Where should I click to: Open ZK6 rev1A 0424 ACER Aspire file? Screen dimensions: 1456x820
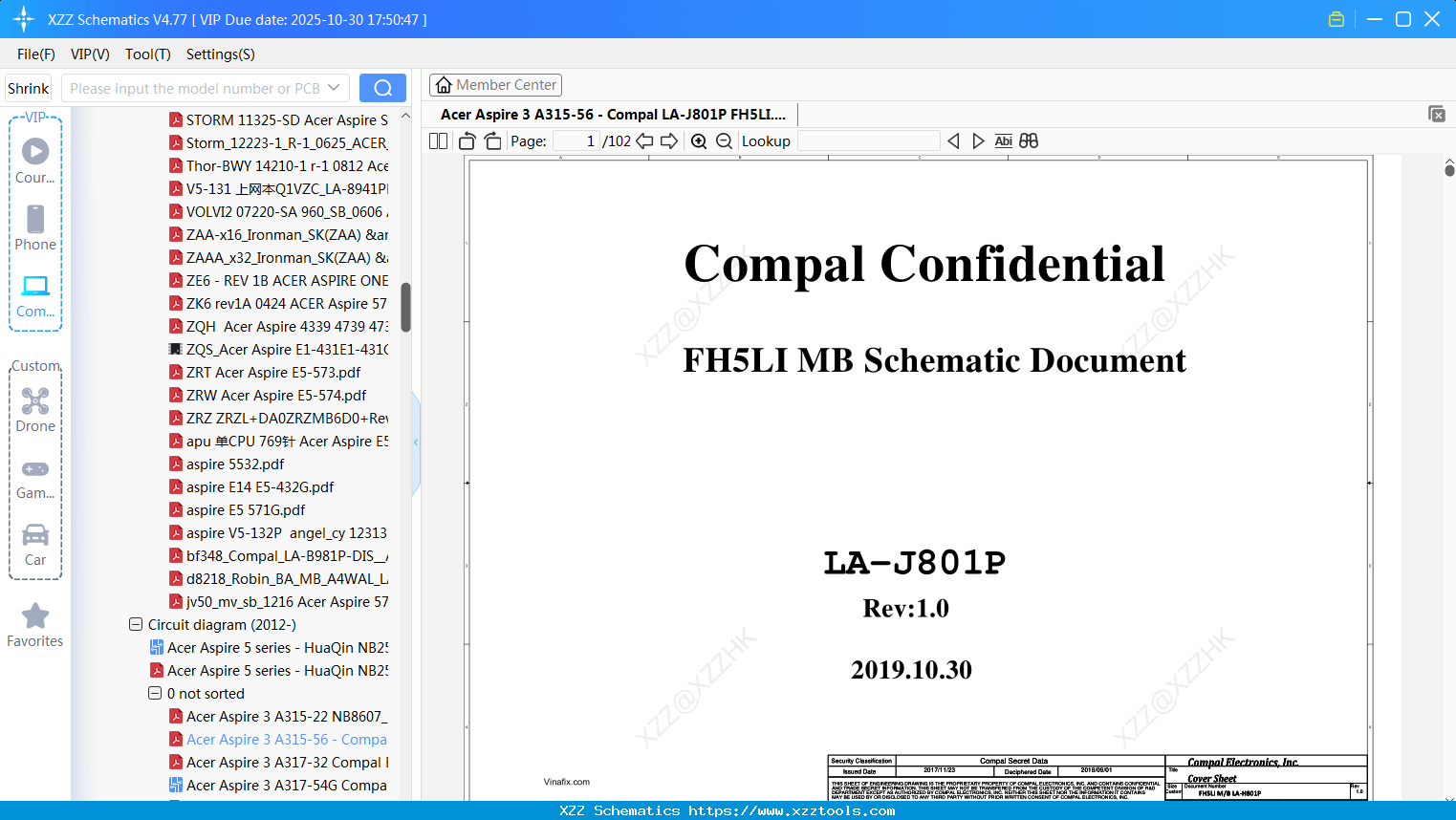pyautogui.click(x=287, y=304)
